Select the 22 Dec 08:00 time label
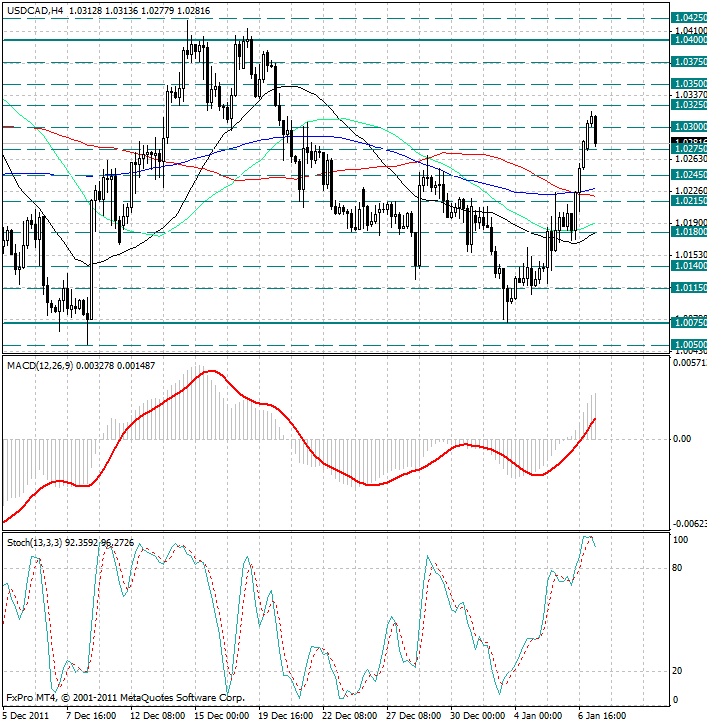This screenshot has height=723, width=707. (x=350, y=716)
